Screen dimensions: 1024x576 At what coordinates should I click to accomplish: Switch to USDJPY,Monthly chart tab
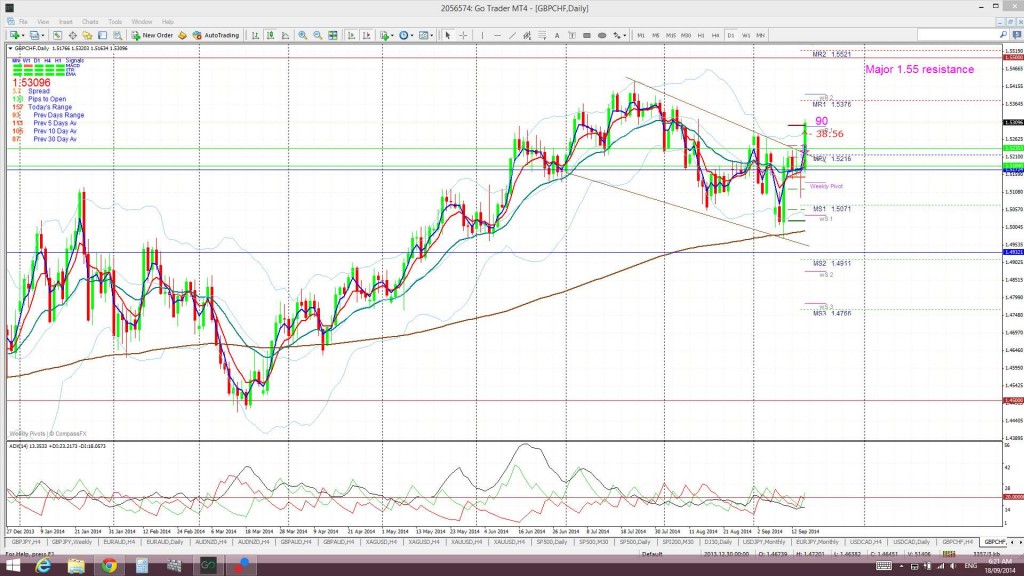[763, 542]
